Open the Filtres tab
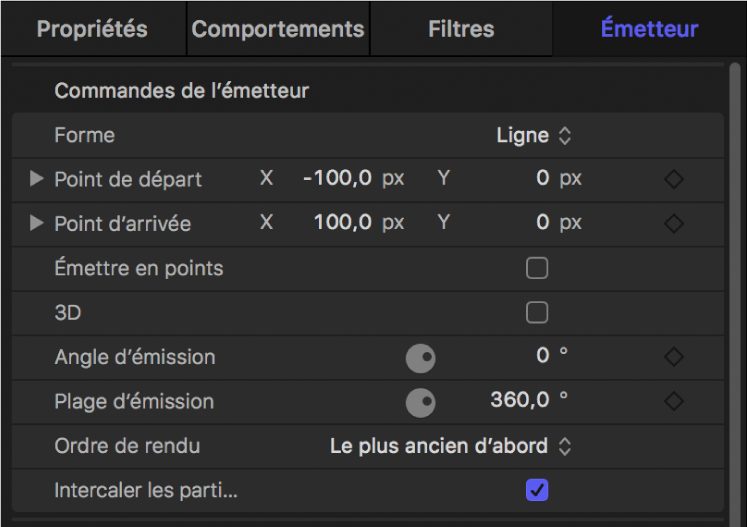Image resolution: width=747 pixels, height=527 pixels. pos(461,29)
